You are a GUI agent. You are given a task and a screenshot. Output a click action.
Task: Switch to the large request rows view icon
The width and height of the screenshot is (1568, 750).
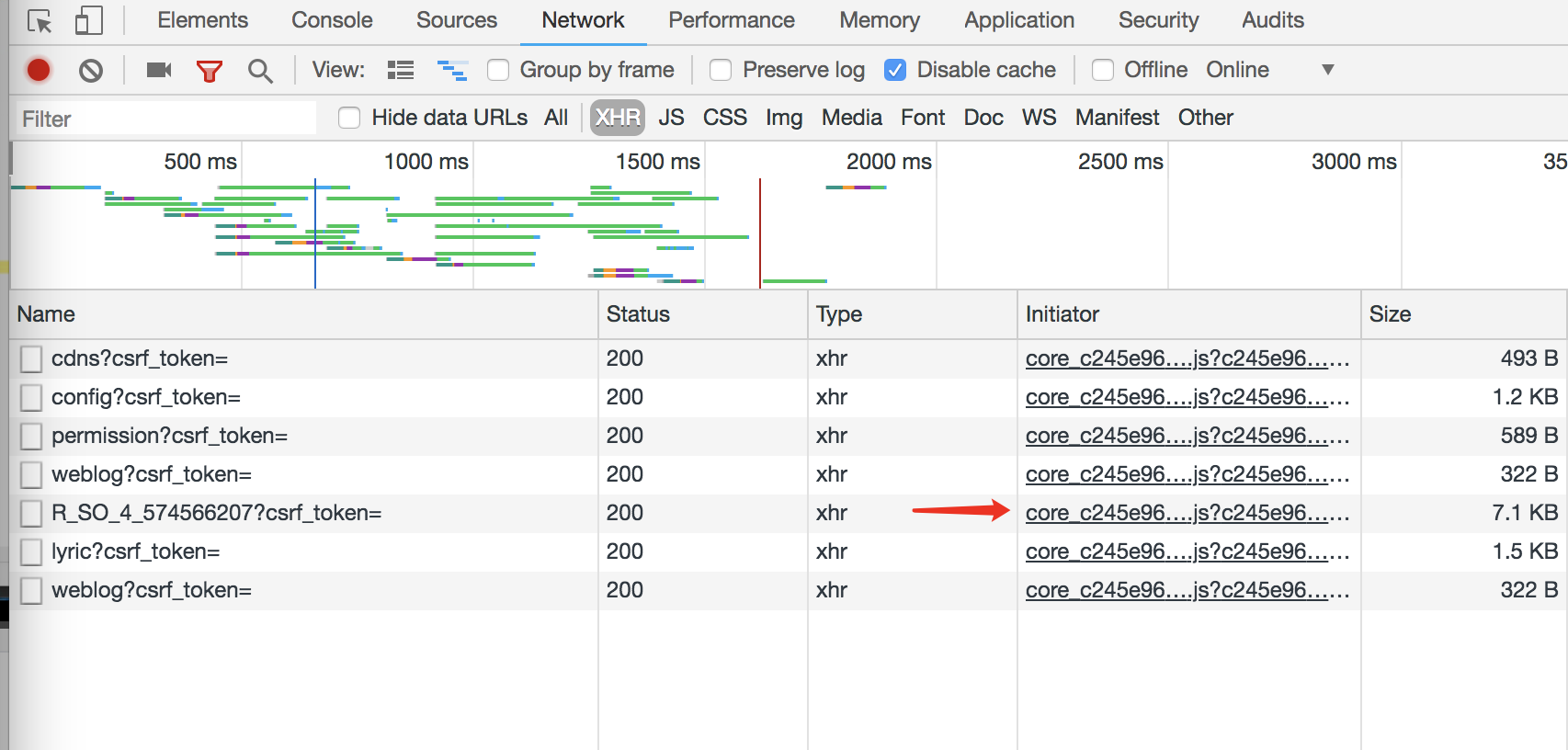tap(401, 70)
